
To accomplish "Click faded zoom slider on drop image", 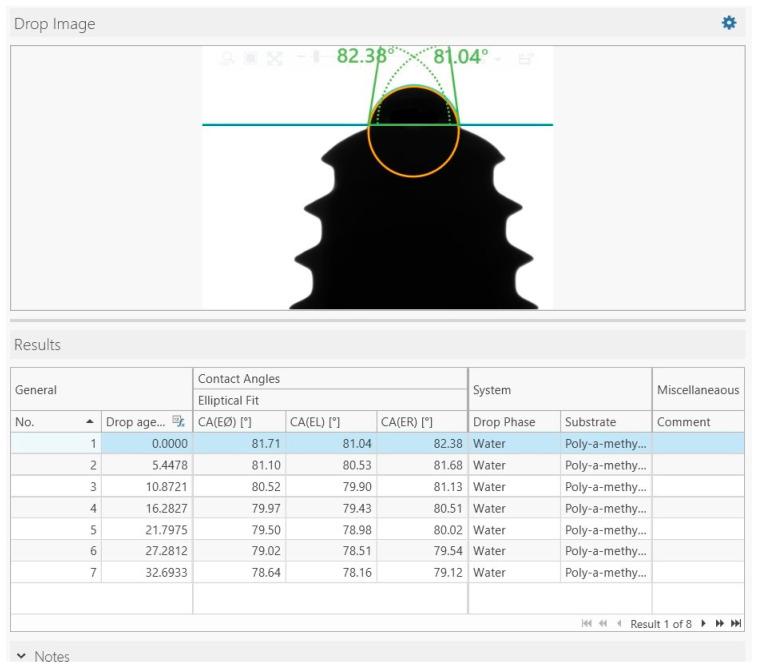I will click(x=318, y=58).
